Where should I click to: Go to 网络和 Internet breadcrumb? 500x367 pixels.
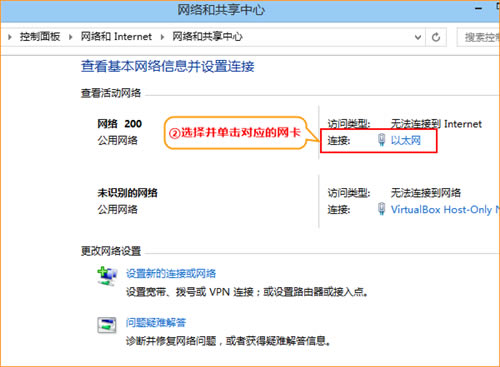pyautogui.click(x=116, y=36)
